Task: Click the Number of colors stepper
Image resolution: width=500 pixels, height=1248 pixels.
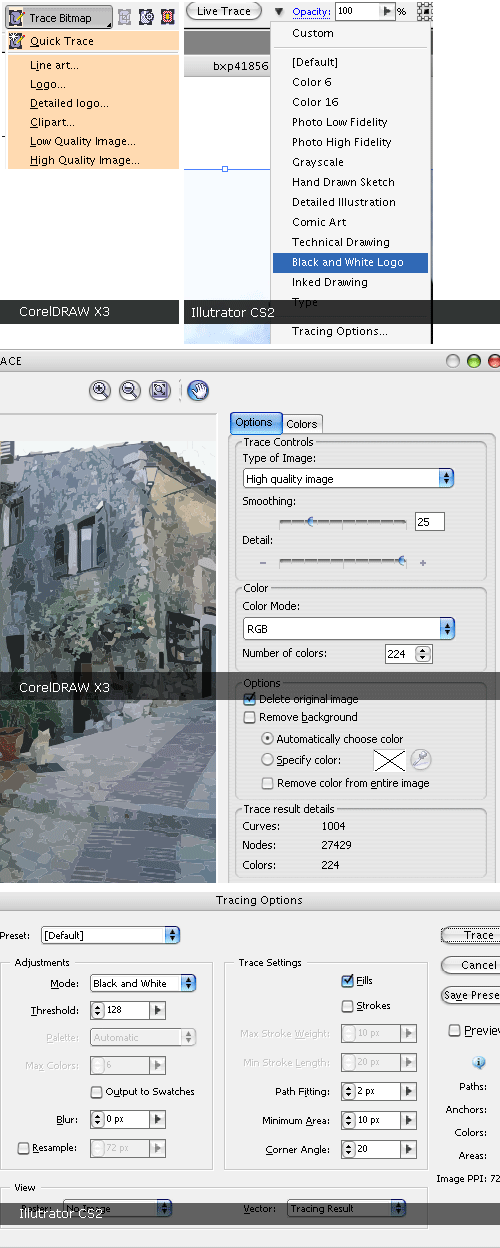Action: 424,654
